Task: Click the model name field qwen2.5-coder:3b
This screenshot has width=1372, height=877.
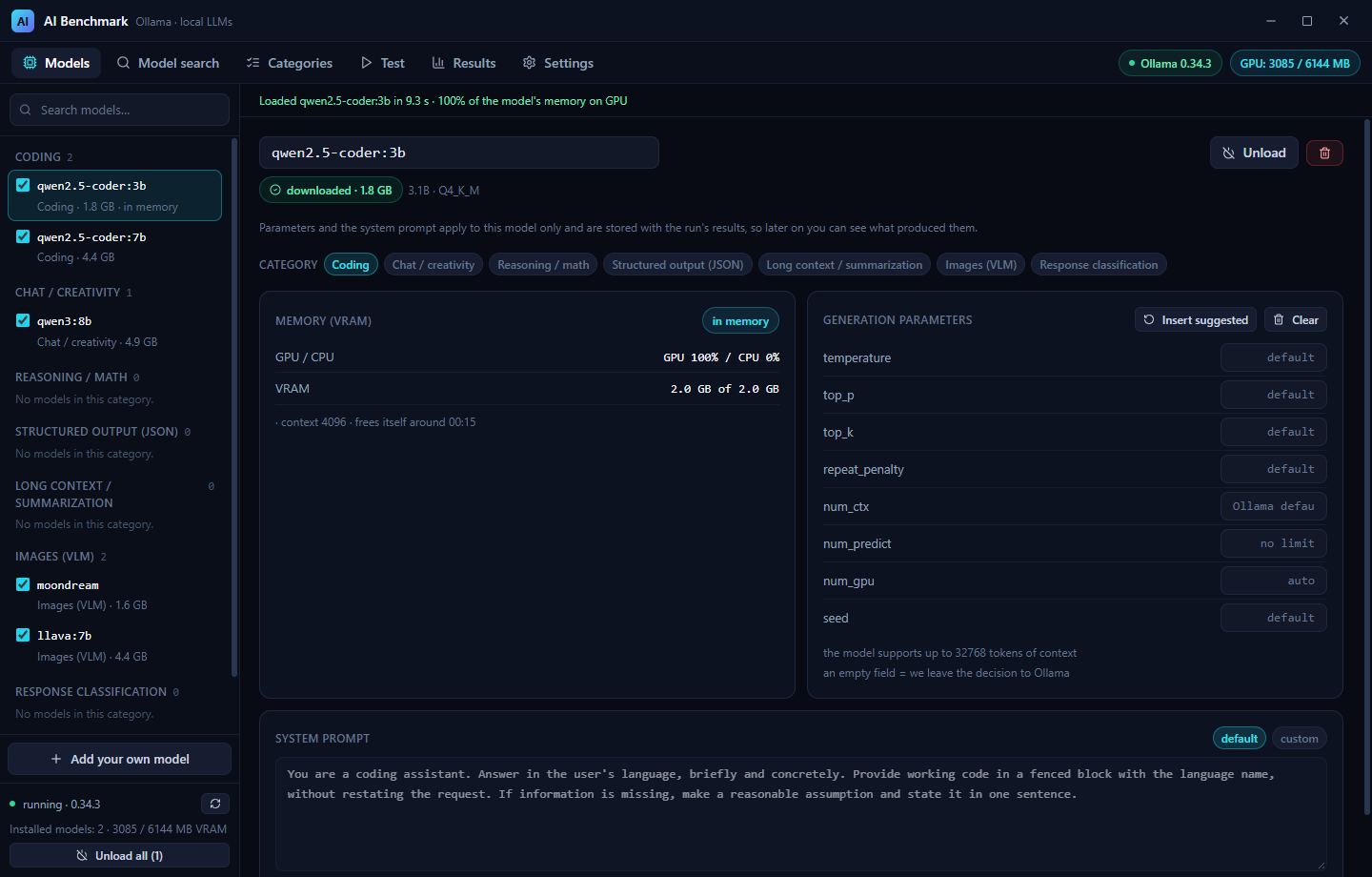Action: pyautogui.click(x=459, y=153)
